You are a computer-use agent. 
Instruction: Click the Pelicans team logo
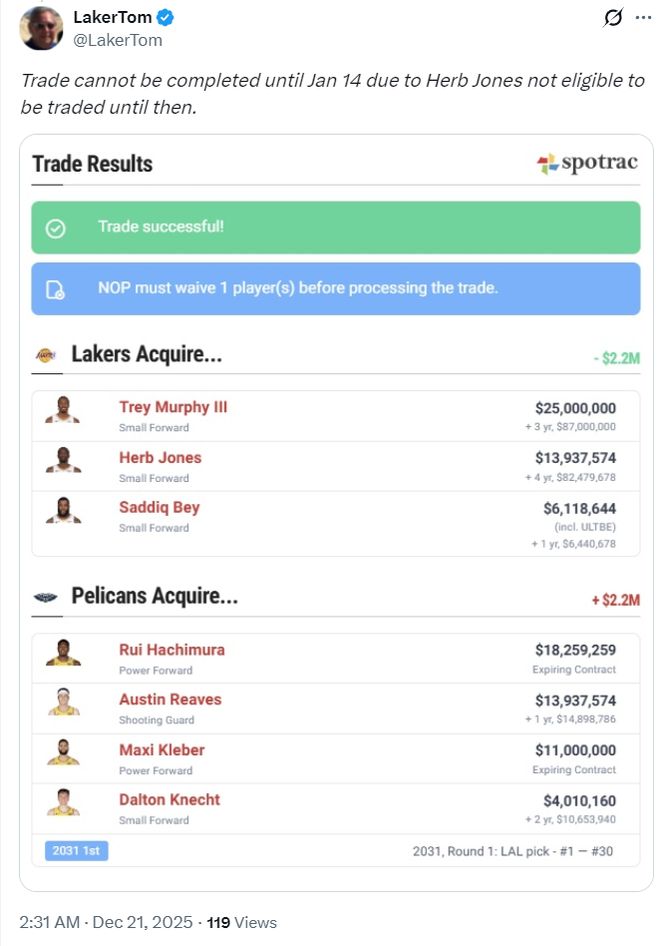point(46,597)
